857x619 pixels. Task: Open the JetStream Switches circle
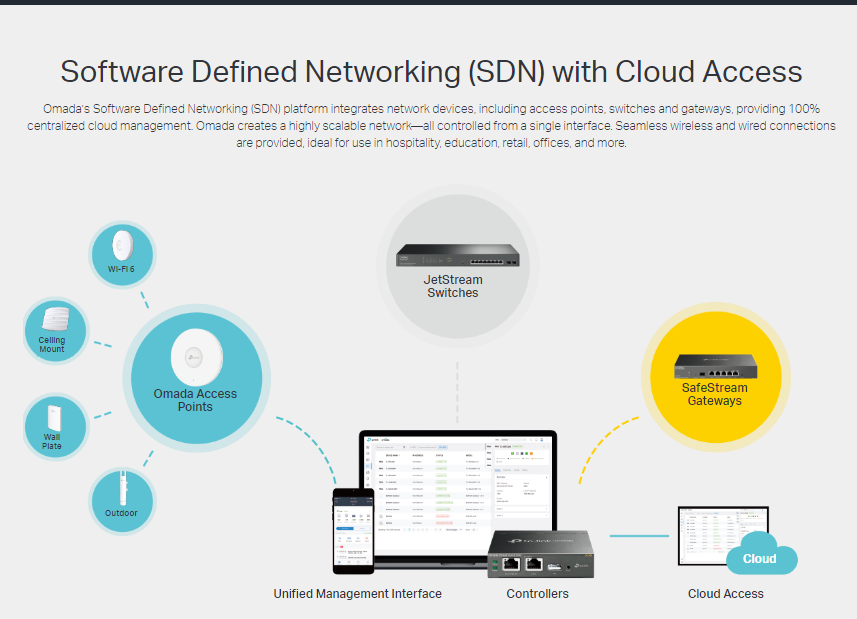[x=457, y=266]
